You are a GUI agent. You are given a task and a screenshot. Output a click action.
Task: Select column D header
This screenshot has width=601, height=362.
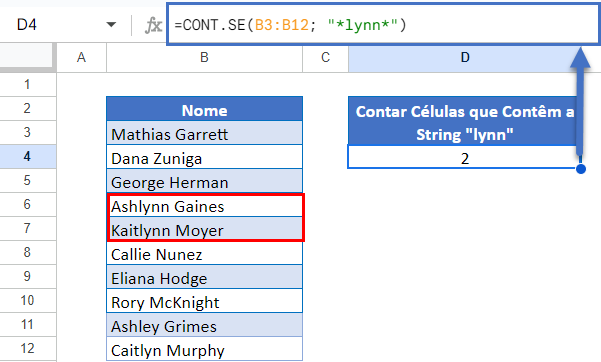pyautogui.click(x=465, y=58)
